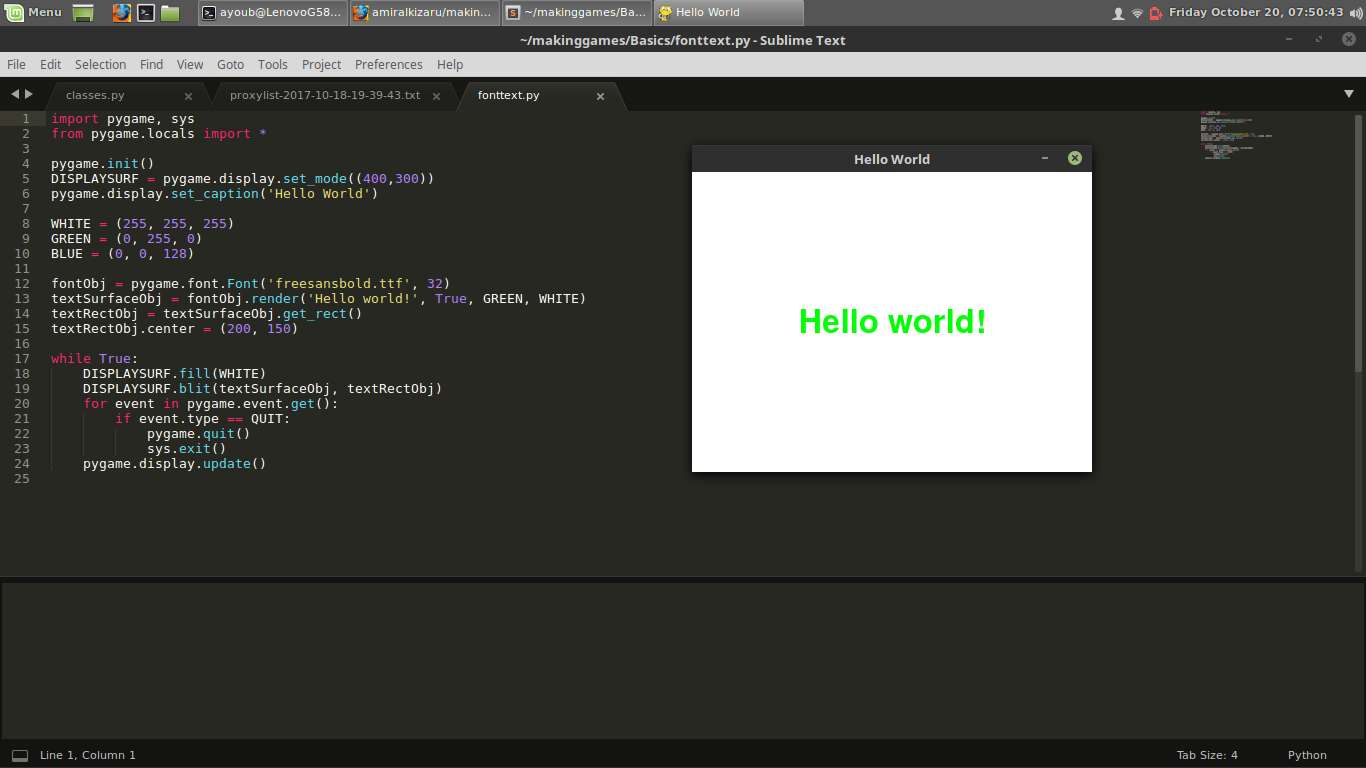Restore the Sublime Text window size
The width and height of the screenshot is (1366, 768).
(1319, 39)
